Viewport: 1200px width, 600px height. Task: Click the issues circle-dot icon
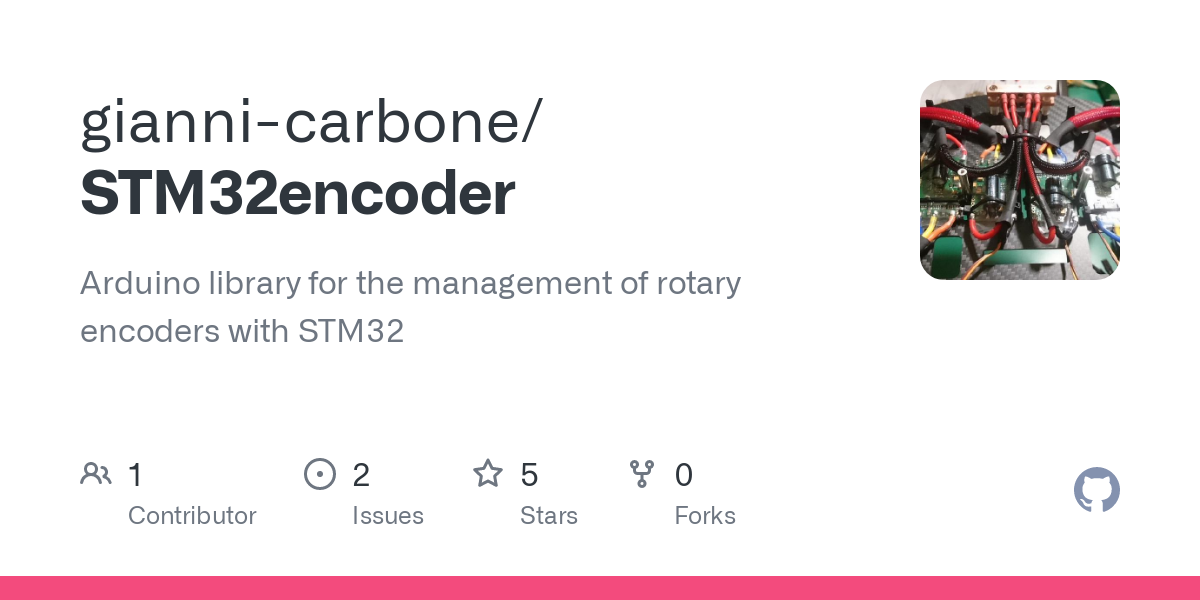pos(319,474)
